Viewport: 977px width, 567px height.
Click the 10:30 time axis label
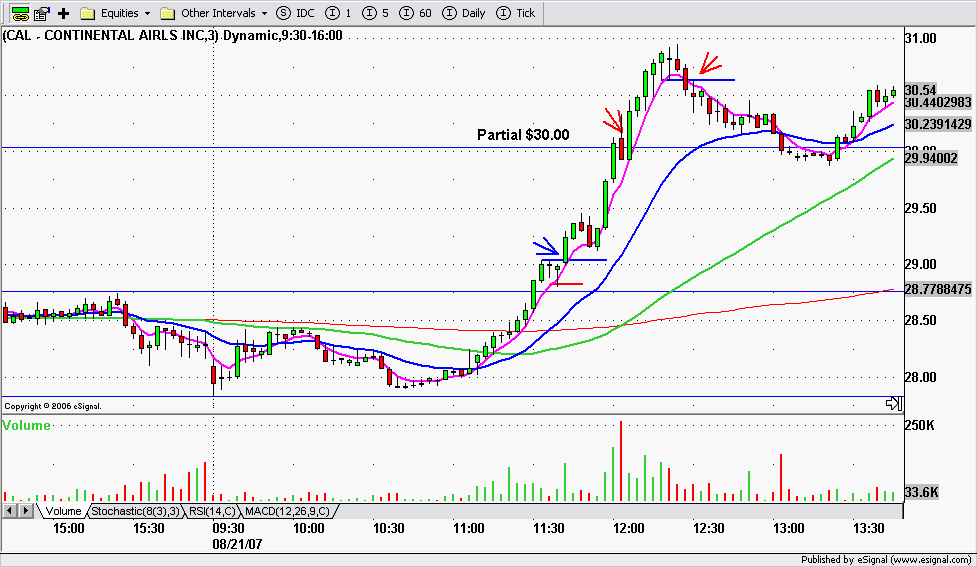coord(388,529)
